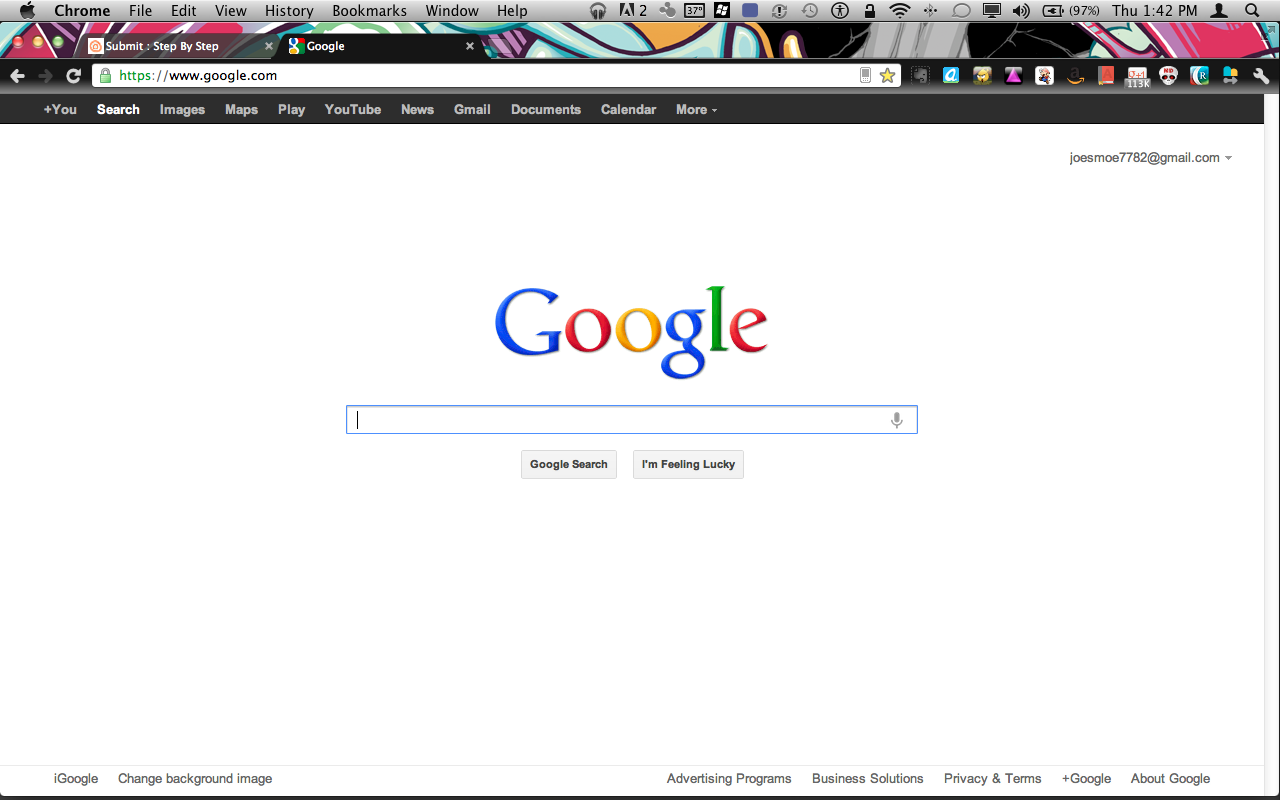Click the headphones menu bar icon
This screenshot has height=800, width=1280.
[598, 11]
